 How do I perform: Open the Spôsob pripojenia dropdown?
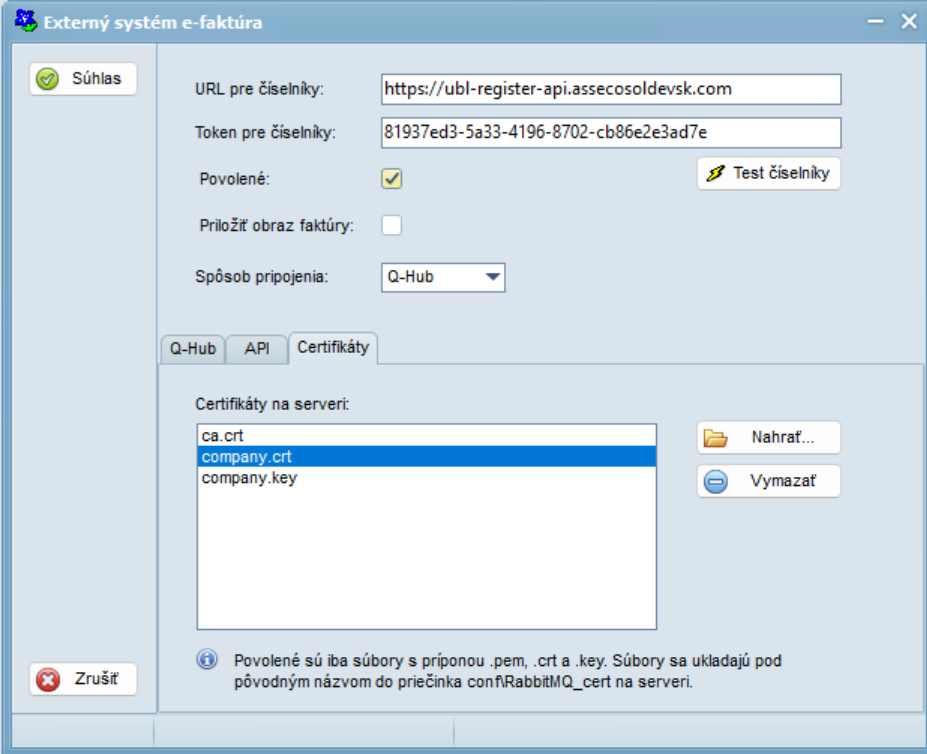point(443,277)
